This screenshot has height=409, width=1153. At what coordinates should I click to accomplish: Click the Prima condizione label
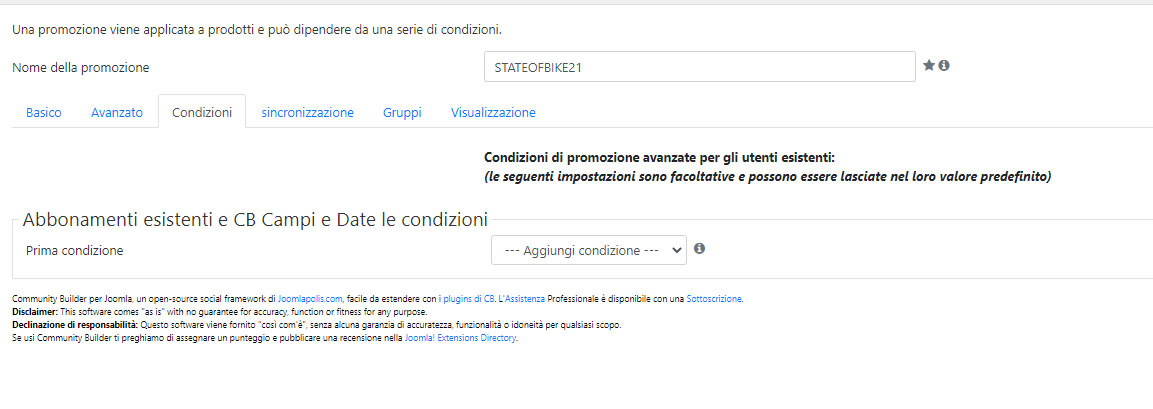[x=74, y=251]
